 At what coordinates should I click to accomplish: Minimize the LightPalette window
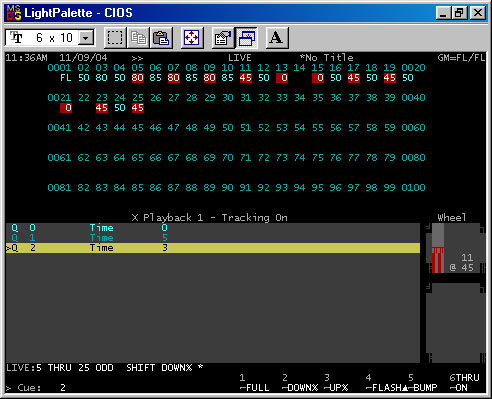pyautogui.click(x=443, y=13)
